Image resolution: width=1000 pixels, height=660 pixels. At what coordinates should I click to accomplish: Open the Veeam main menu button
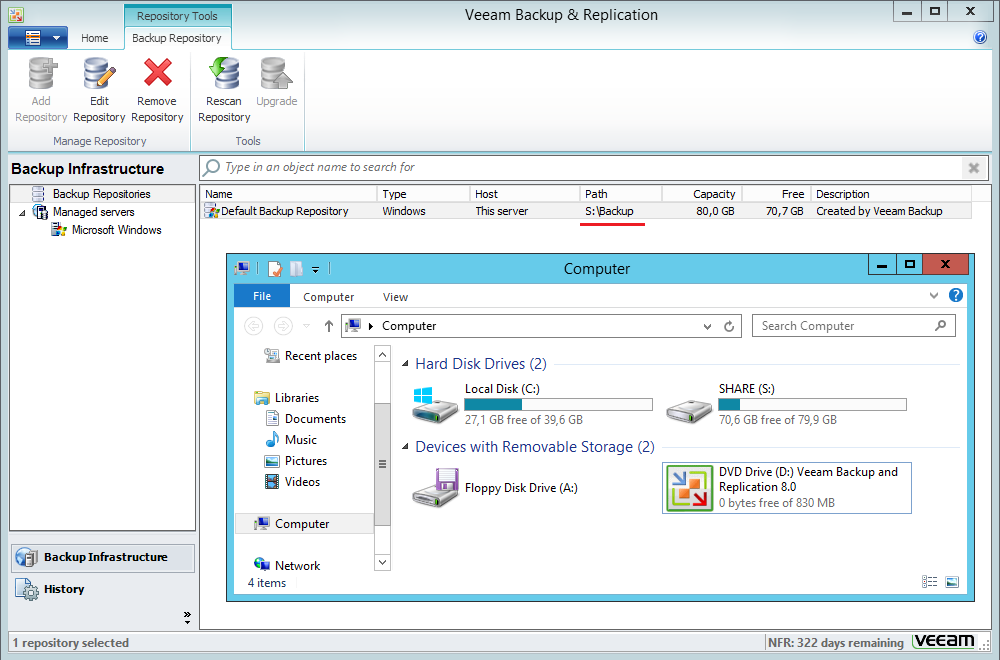[38, 38]
